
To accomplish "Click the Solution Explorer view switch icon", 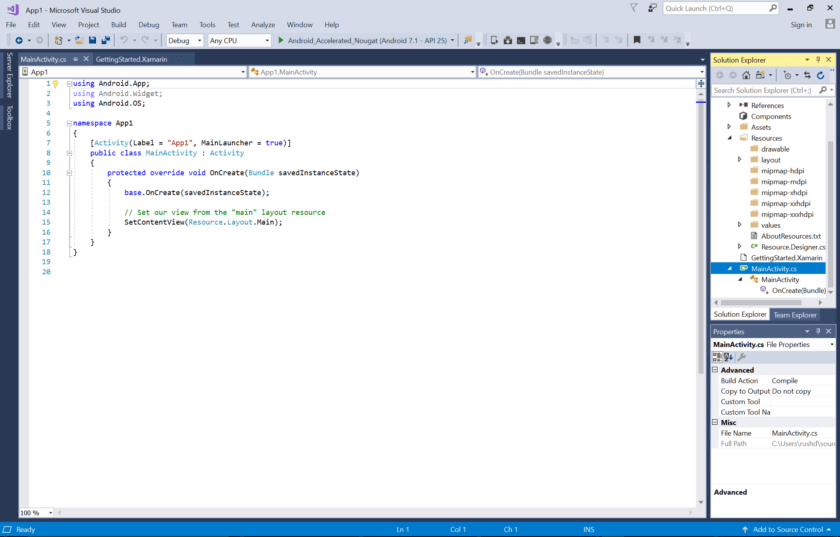I will 760,75.
